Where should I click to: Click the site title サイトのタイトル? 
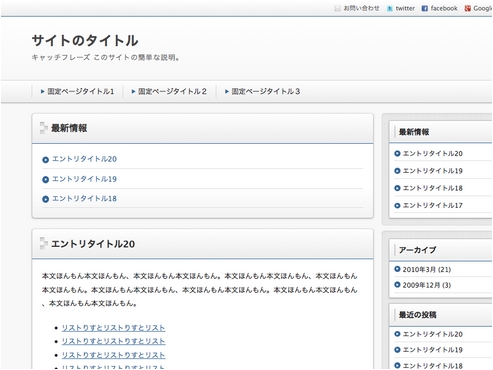(x=85, y=41)
